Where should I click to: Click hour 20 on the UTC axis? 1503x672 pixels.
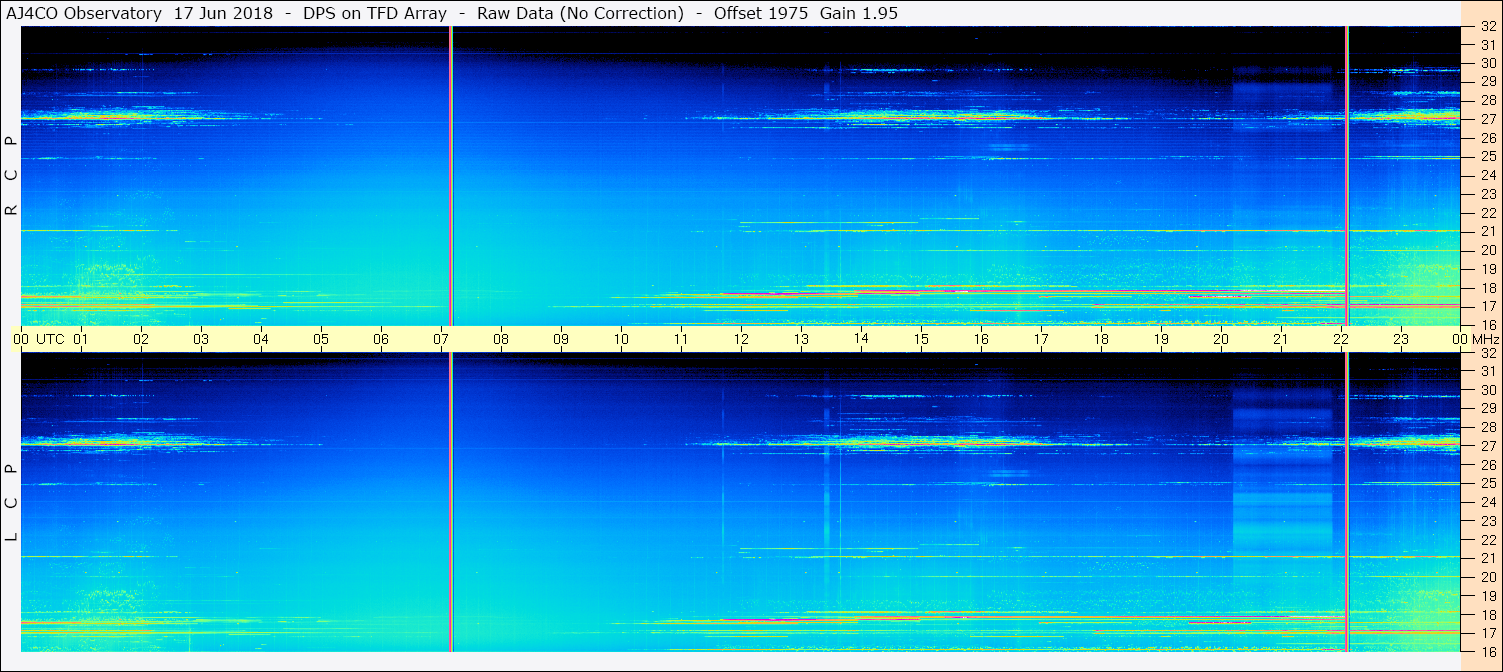pyautogui.click(x=1221, y=339)
